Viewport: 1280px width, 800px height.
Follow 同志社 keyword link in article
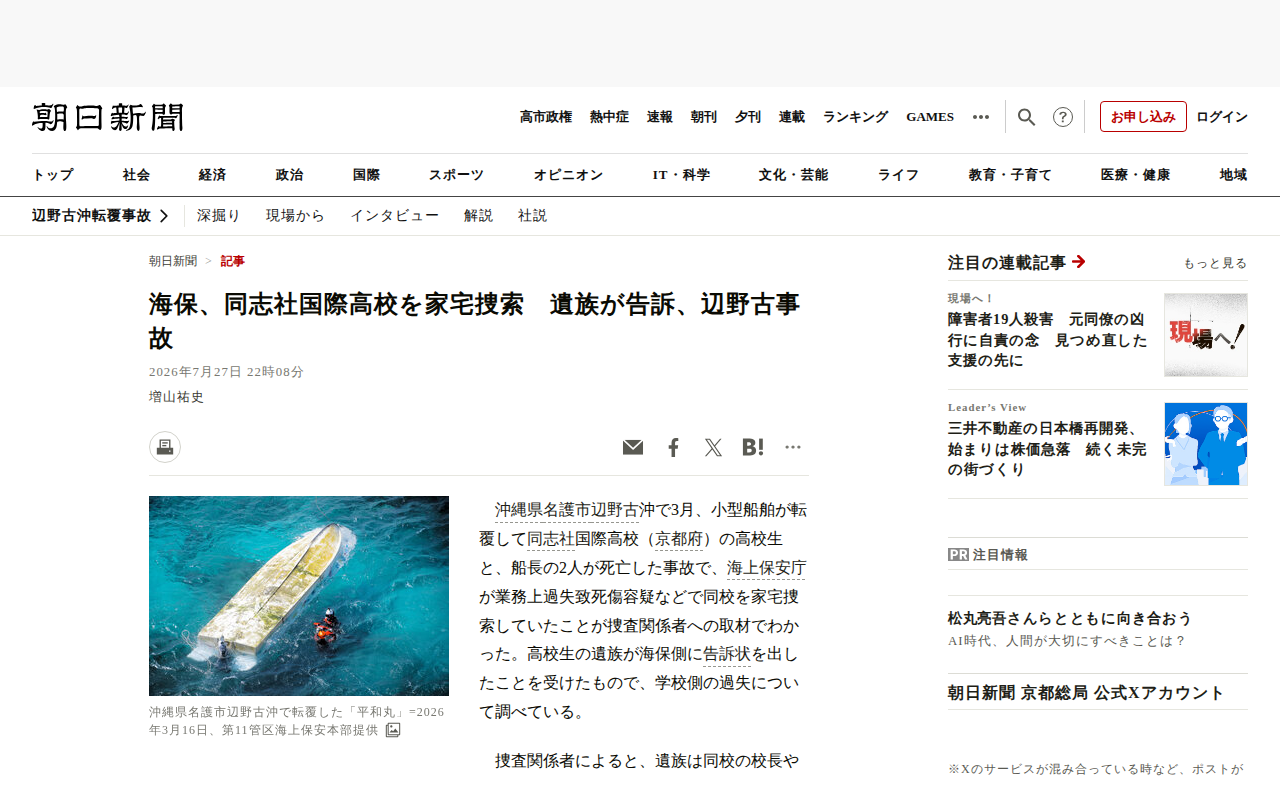pos(551,540)
